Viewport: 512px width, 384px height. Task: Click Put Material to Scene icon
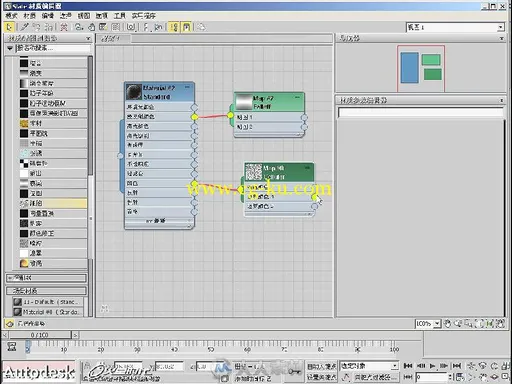pyautogui.click(x=37, y=27)
